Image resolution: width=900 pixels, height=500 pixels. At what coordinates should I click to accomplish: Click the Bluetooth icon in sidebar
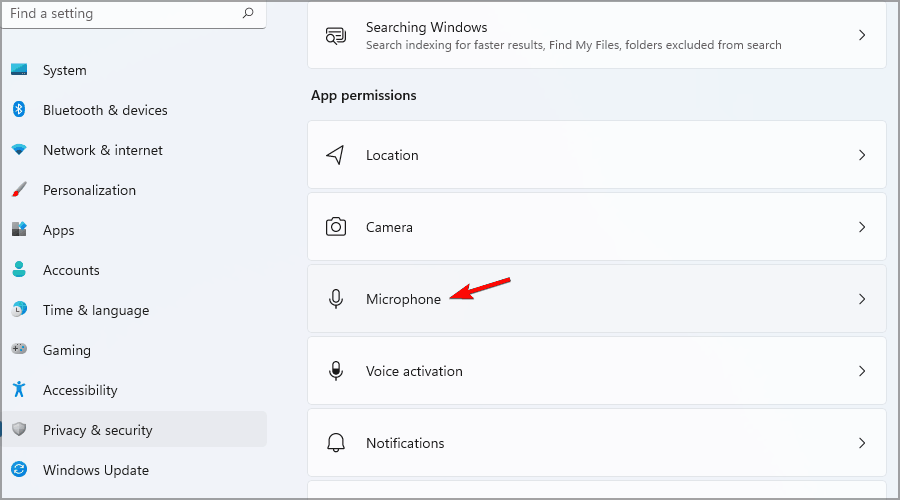tap(19, 110)
